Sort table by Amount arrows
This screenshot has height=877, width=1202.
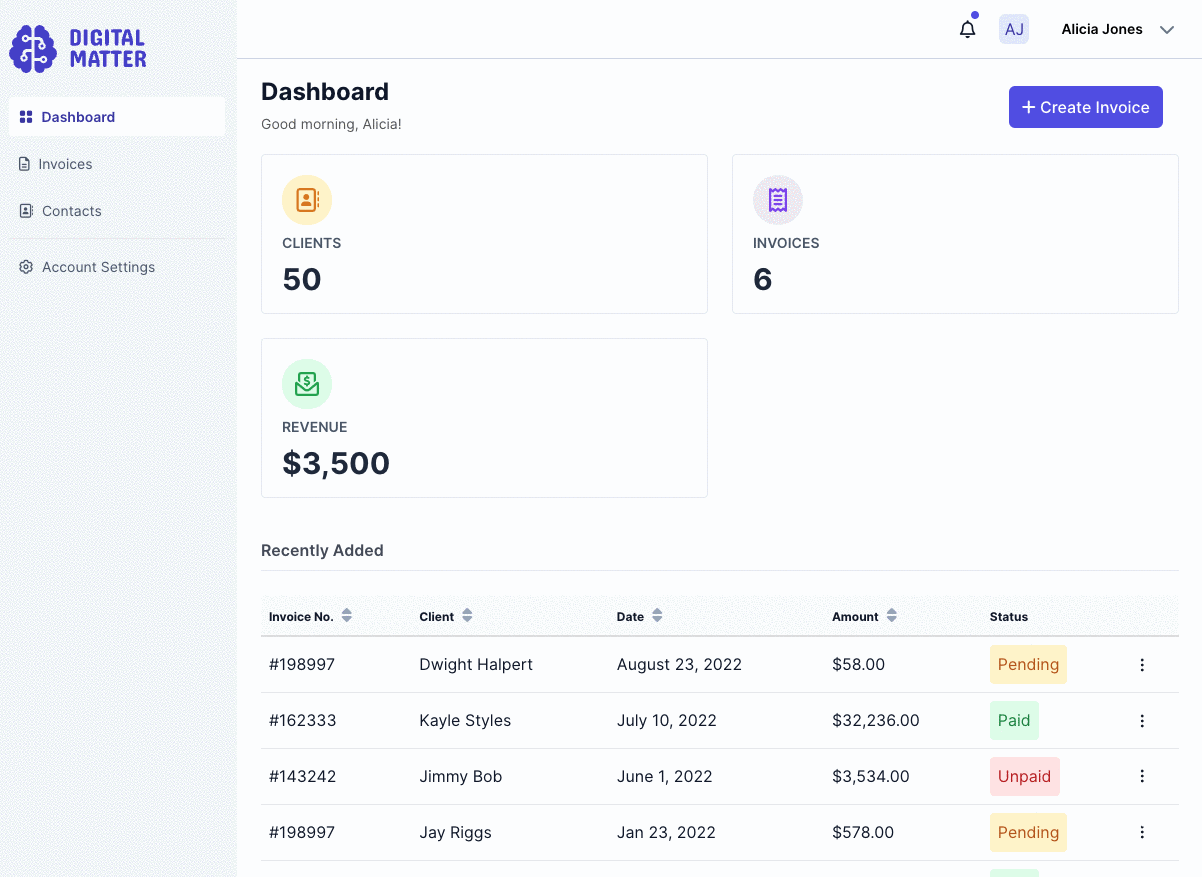coord(892,616)
